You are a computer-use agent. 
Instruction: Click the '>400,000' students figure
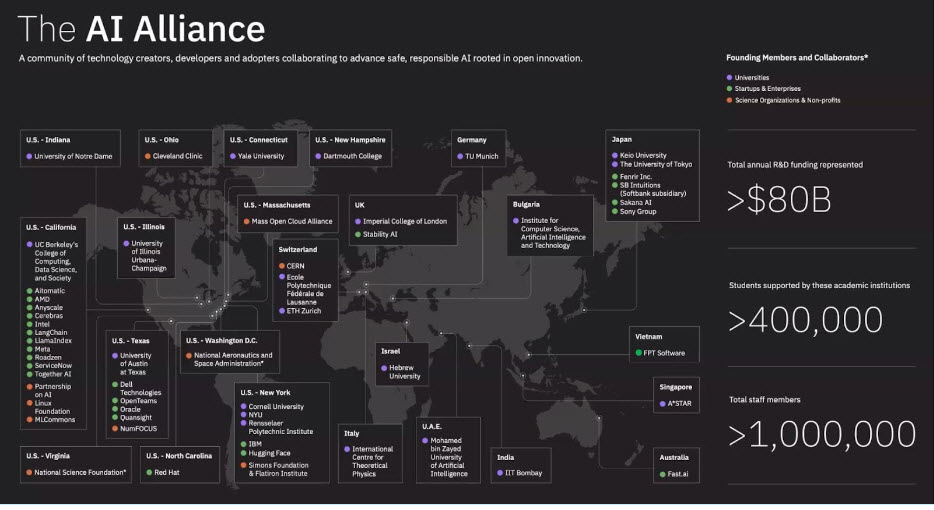click(x=805, y=320)
